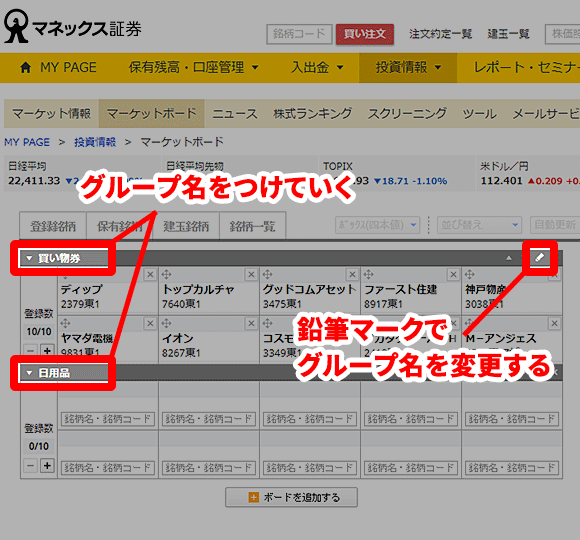
Task: Open 保有残高・口座管理 dropdown menu
Action: tap(193, 68)
